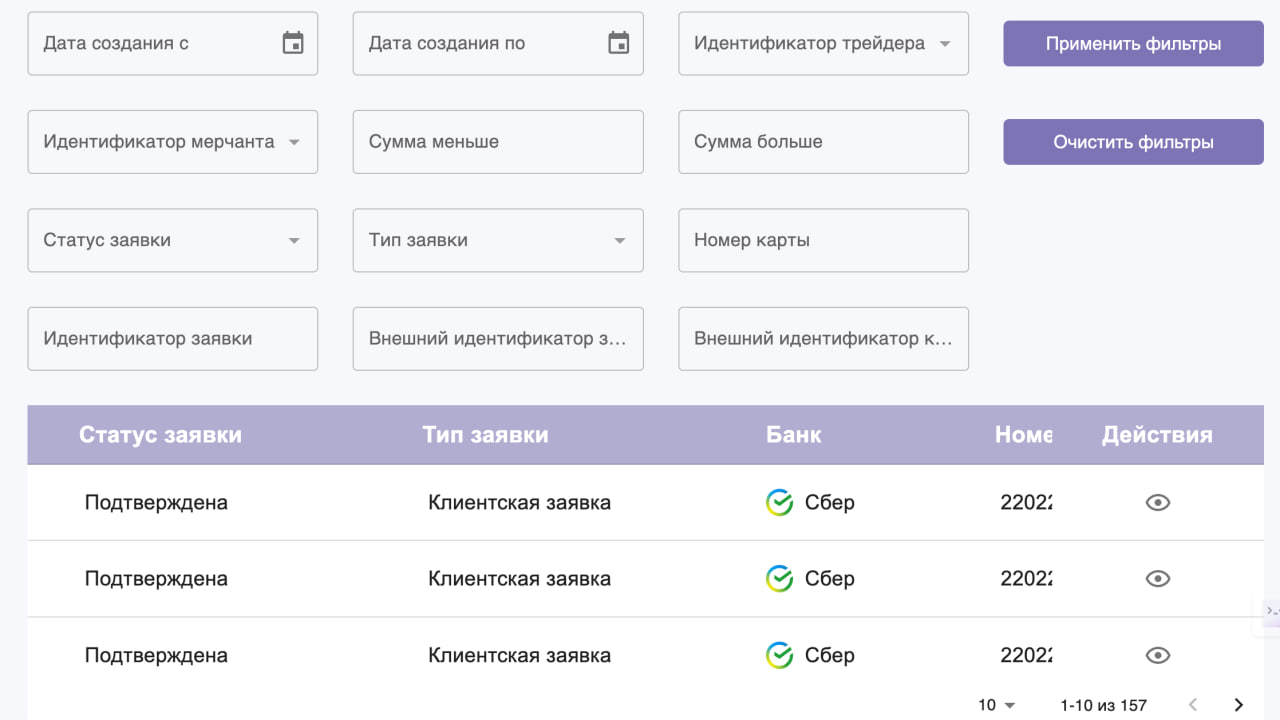
Task: Sort by 'Статус заявки' column header
Action: click(x=160, y=435)
